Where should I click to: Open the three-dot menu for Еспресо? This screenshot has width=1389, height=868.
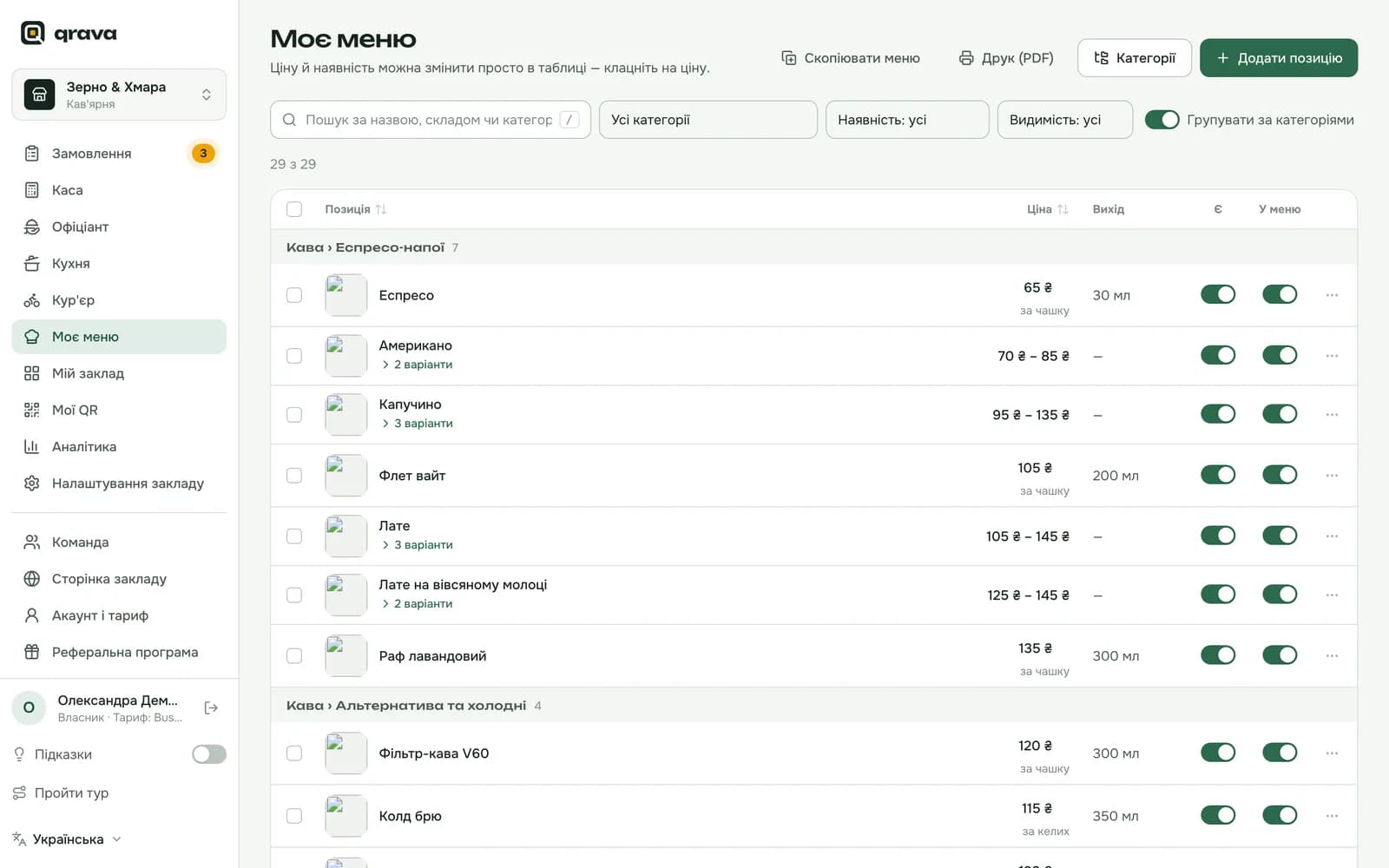1332,295
